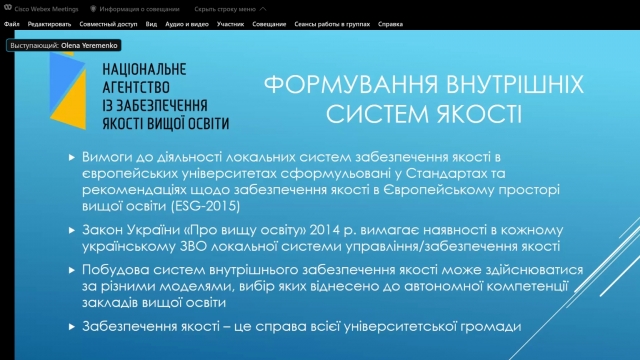640x360 pixels.
Task: Click the speaker label Olena Yeremenko
Action: (x=64, y=45)
